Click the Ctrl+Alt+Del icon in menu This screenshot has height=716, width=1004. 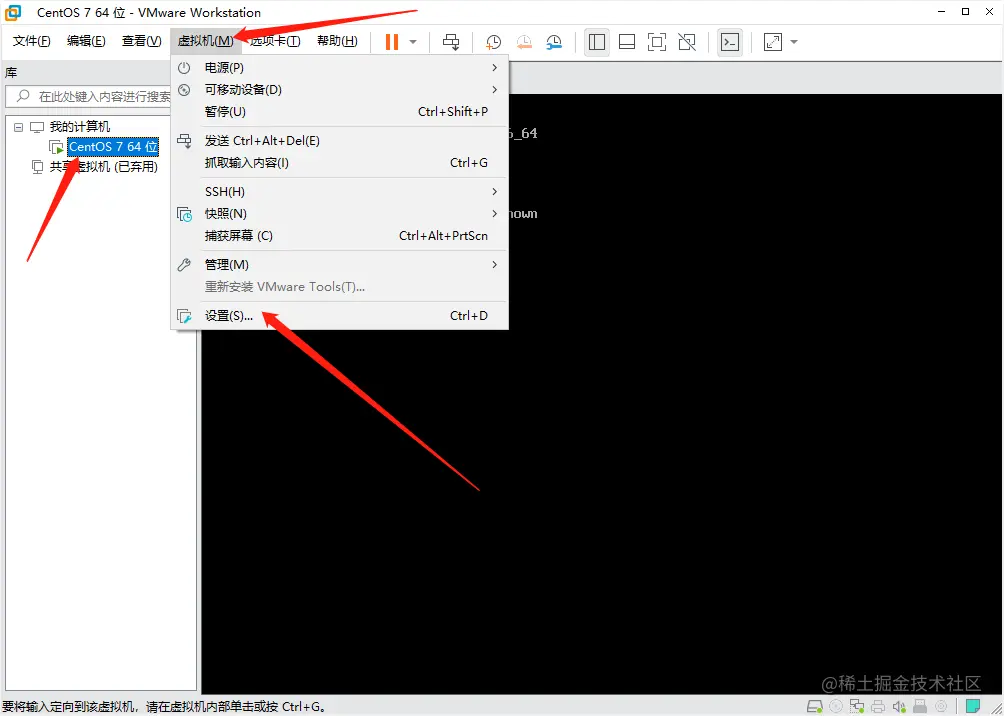184,141
